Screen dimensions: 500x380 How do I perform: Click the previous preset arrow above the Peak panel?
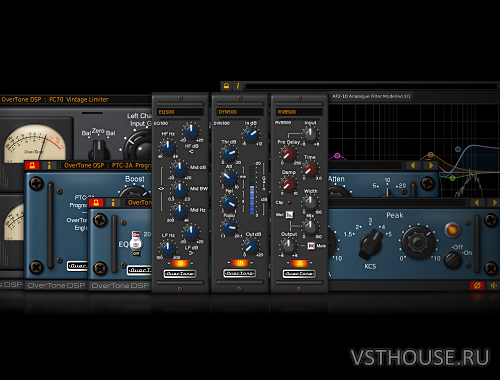477,203
